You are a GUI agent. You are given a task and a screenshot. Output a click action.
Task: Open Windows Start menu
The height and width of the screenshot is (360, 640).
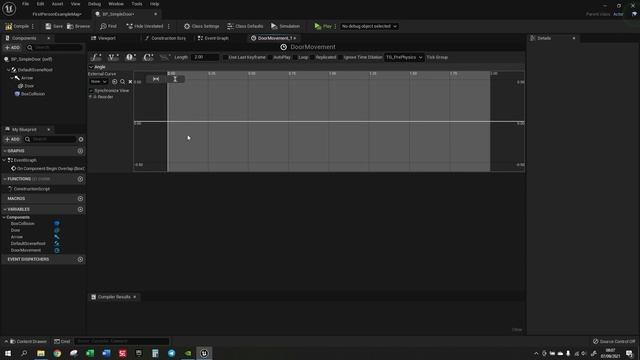tap(8, 353)
